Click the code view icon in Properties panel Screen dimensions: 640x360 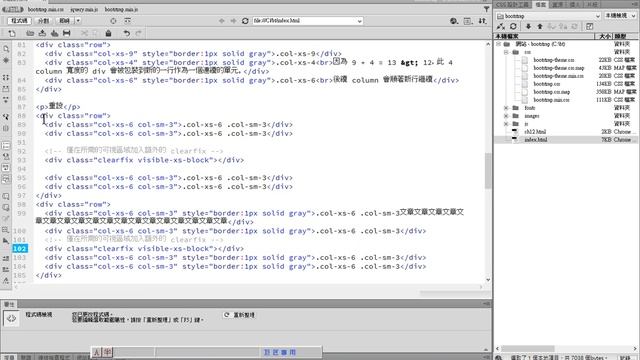pyautogui.click(x=11, y=318)
